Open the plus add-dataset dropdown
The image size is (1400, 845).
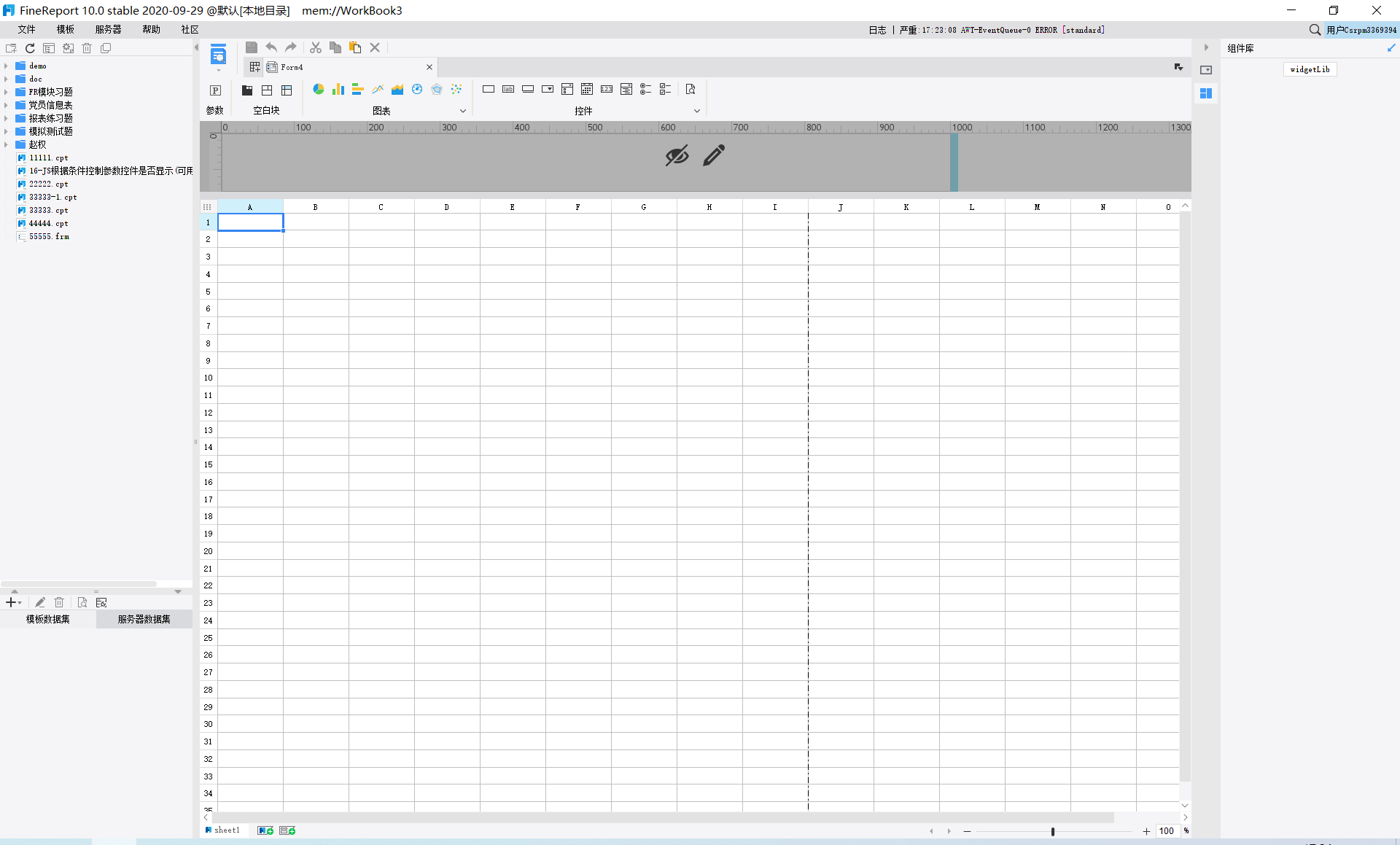pyautogui.click(x=14, y=602)
